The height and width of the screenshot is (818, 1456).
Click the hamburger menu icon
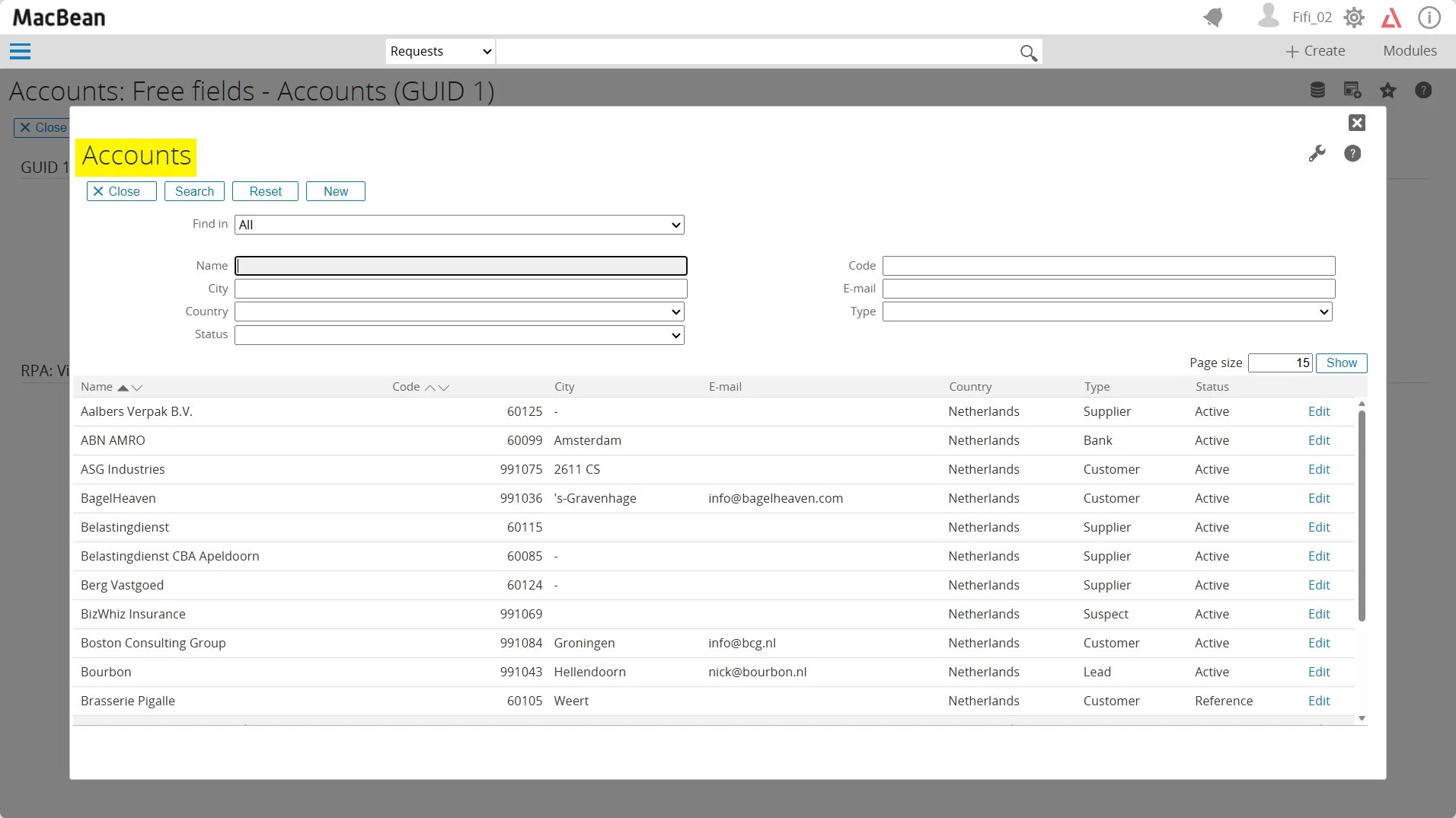(x=20, y=52)
